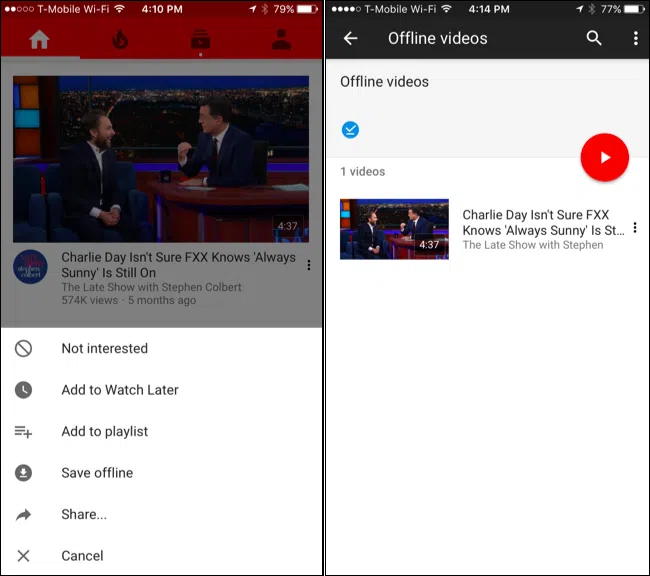Open the Account profile tab
650x576 pixels.
(x=282, y=41)
